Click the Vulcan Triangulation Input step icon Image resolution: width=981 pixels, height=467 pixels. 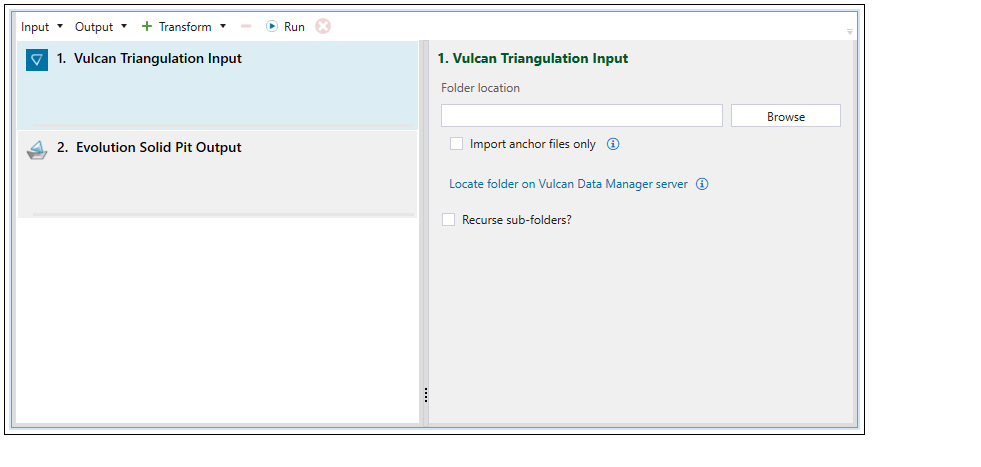click(37, 60)
